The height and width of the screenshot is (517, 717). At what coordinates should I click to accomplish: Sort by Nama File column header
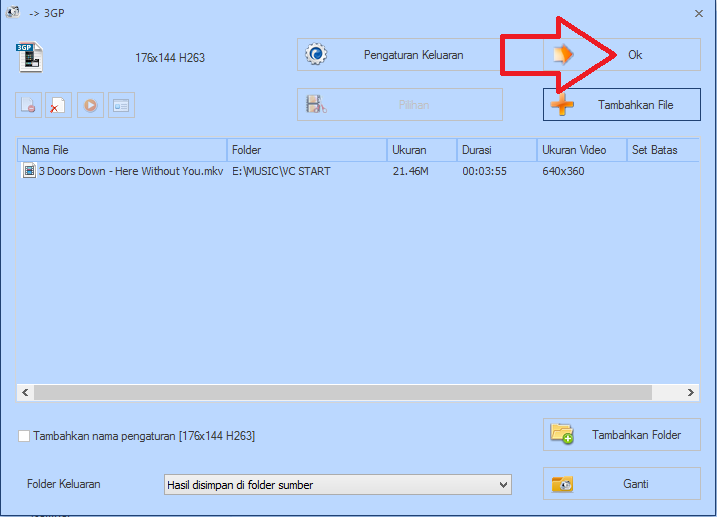tap(122, 150)
